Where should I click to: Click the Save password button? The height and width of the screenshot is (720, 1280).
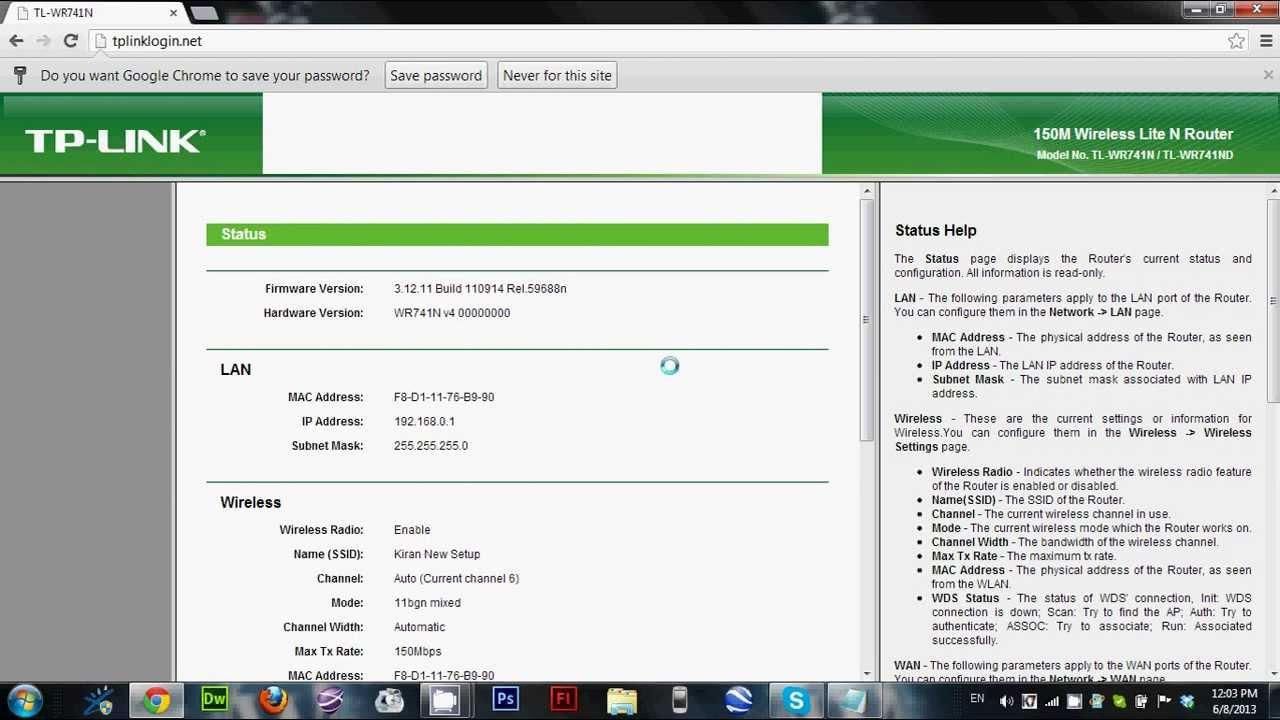click(436, 74)
